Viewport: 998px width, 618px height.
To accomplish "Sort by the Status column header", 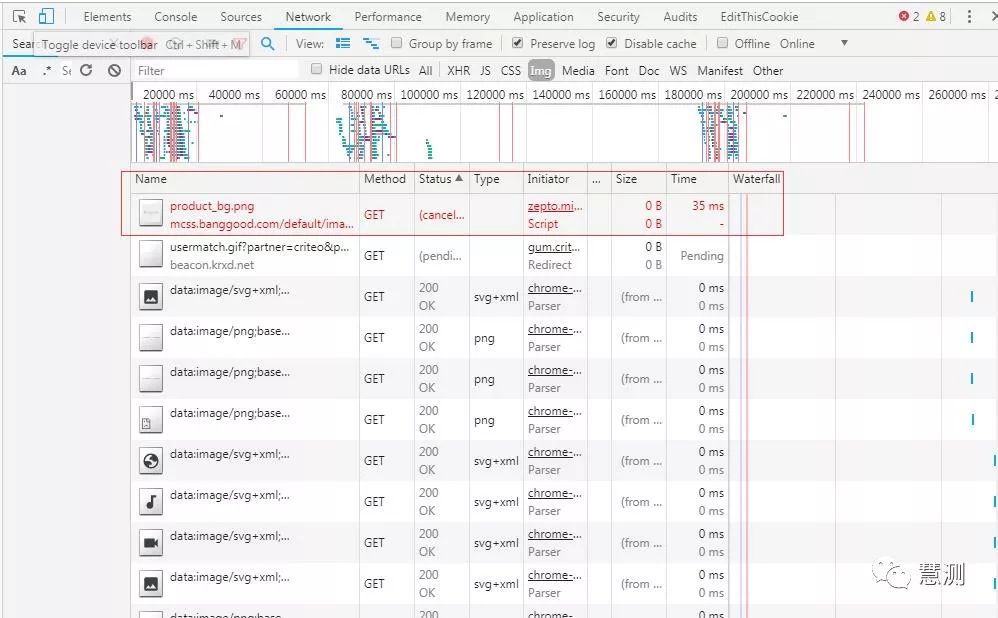I will coord(440,179).
